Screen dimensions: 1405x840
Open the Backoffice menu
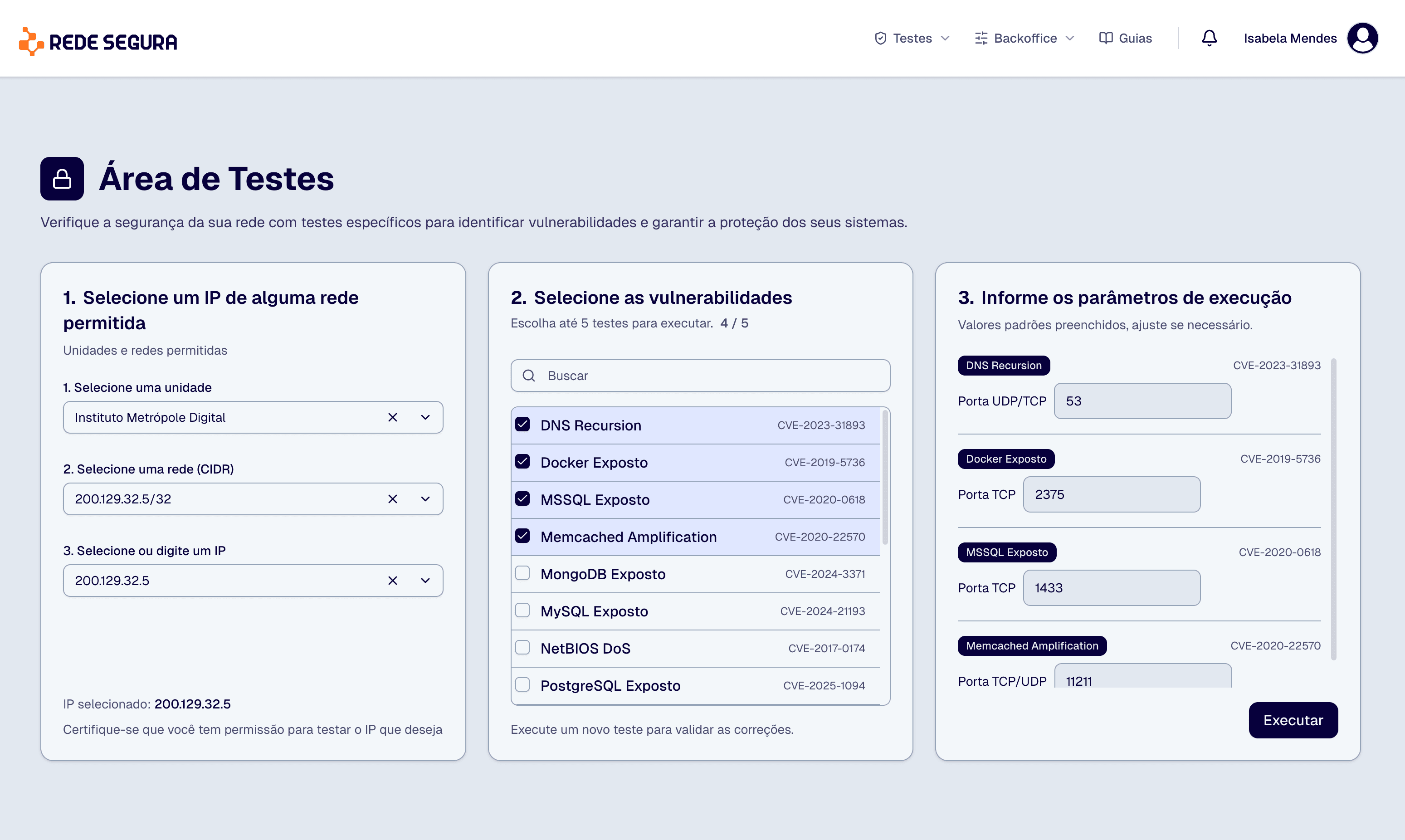pyautogui.click(x=1025, y=39)
